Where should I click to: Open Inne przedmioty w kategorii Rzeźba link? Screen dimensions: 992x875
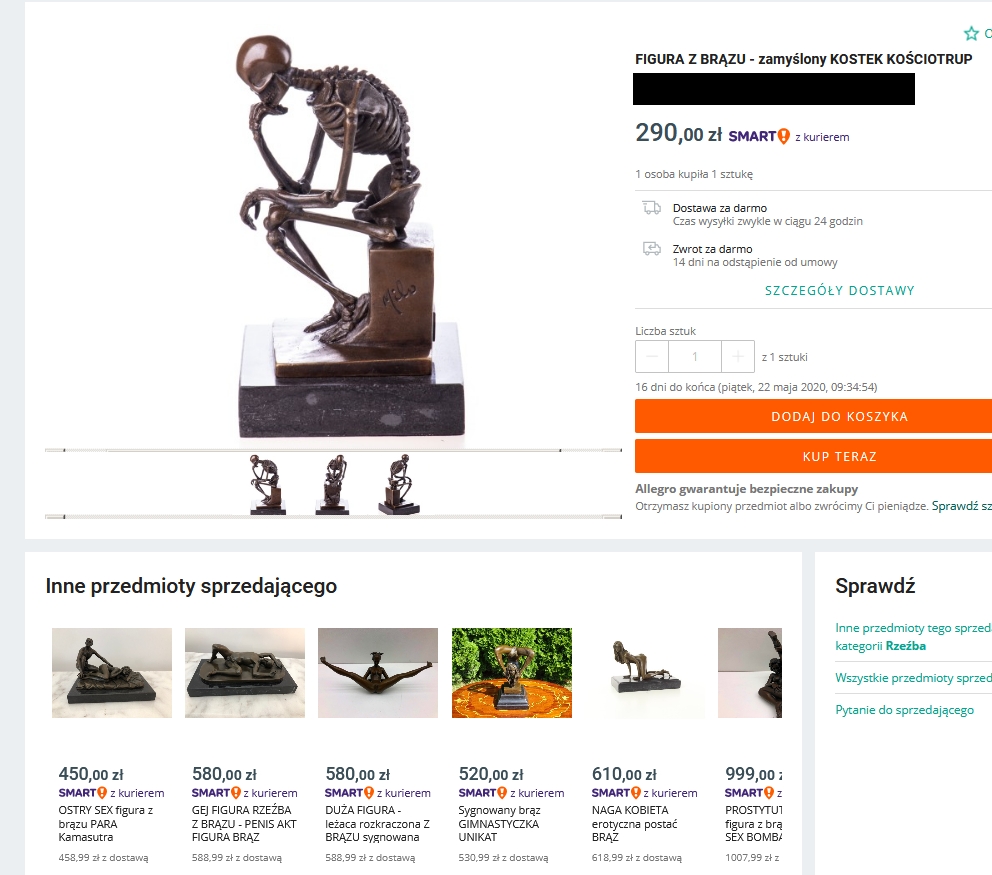(914, 636)
